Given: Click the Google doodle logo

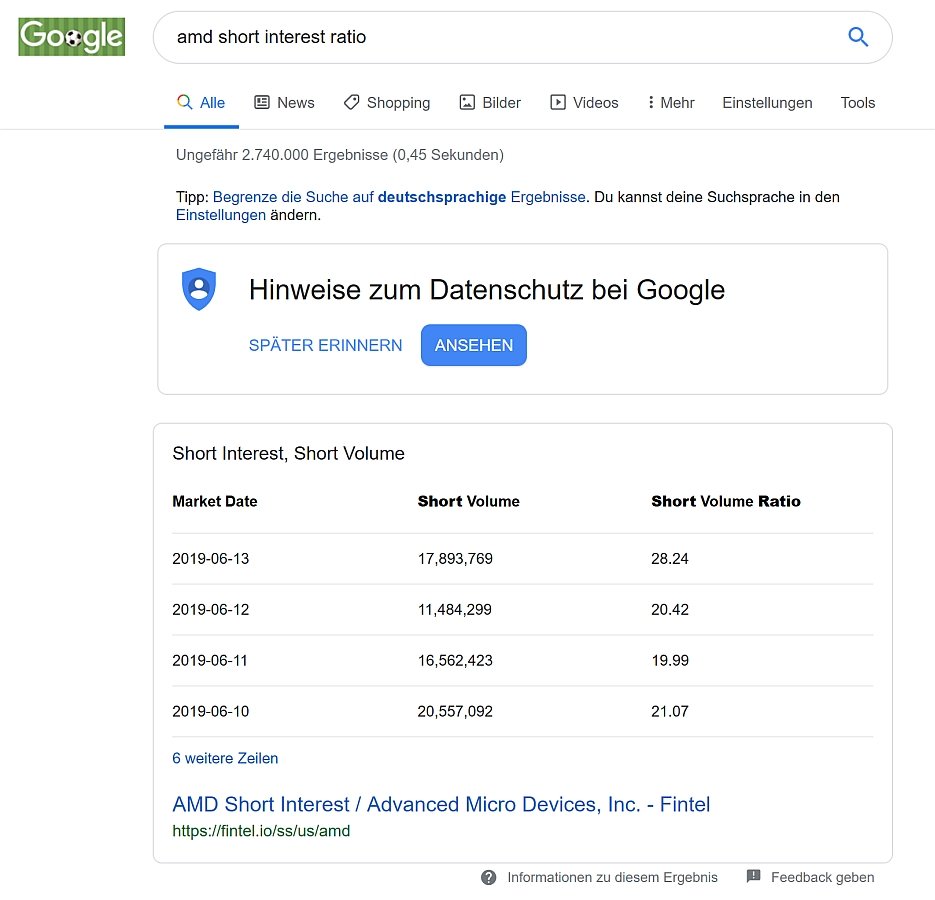Looking at the screenshot, I should 72,37.
